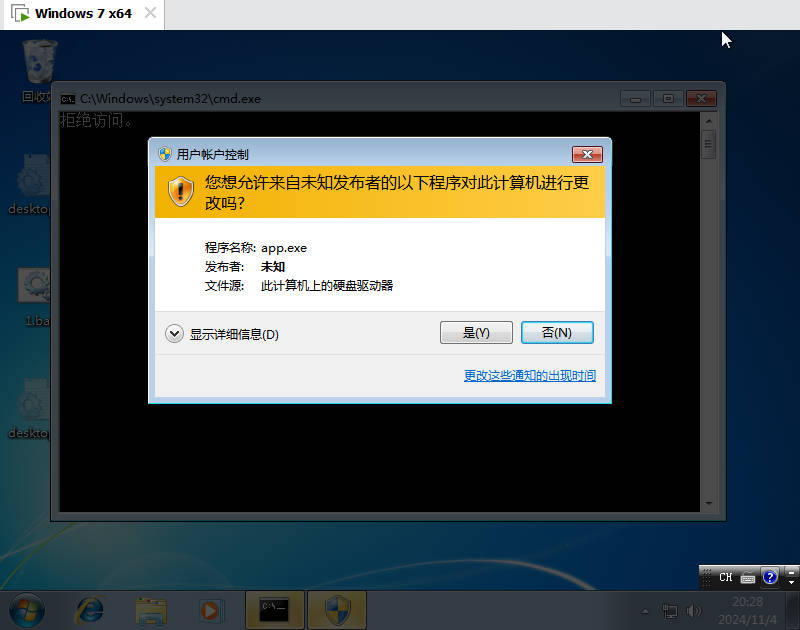The width and height of the screenshot is (800, 630).
Task: Open the 更改这些通知的出现时间 link
Action: tap(530, 376)
